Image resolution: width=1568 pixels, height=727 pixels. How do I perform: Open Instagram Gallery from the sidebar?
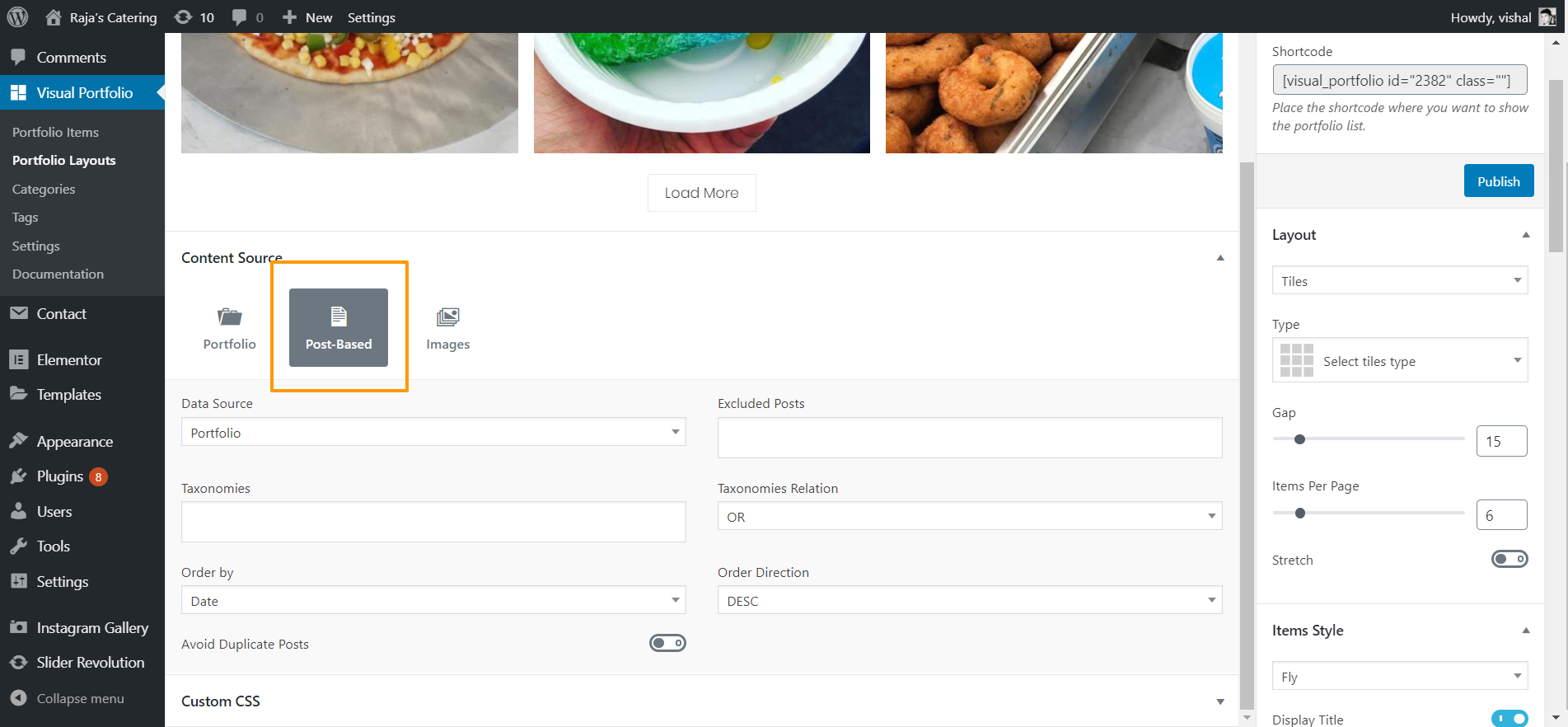pos(92,628)
